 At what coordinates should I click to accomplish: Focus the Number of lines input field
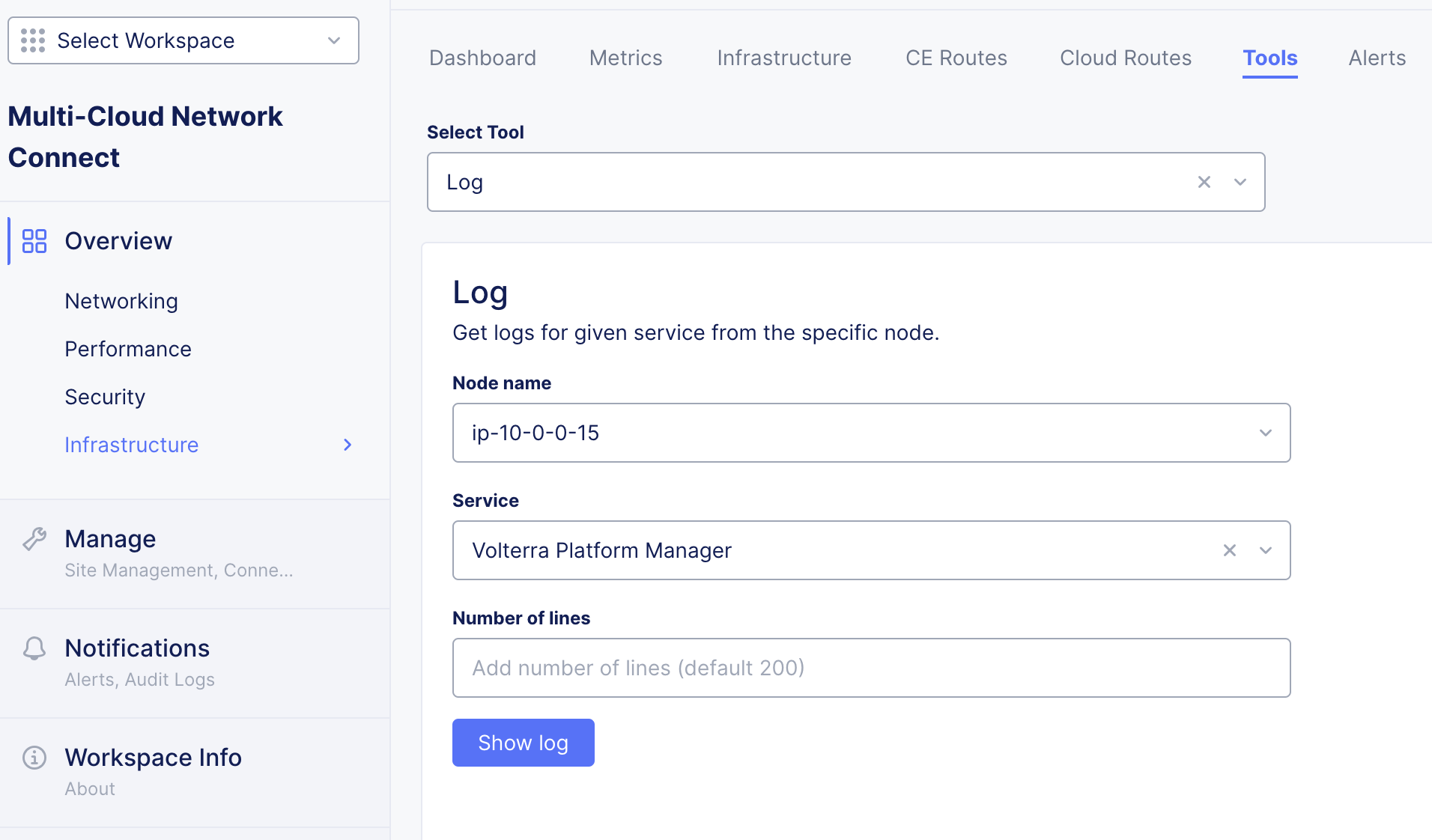point(871,668)
